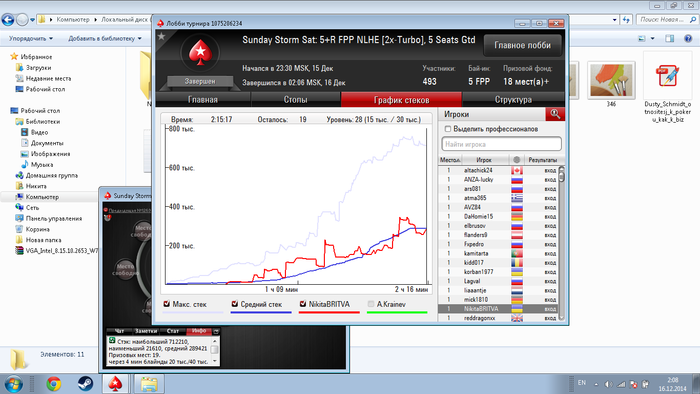Click the favorite star icon in tournament lobby

point(162,37)
